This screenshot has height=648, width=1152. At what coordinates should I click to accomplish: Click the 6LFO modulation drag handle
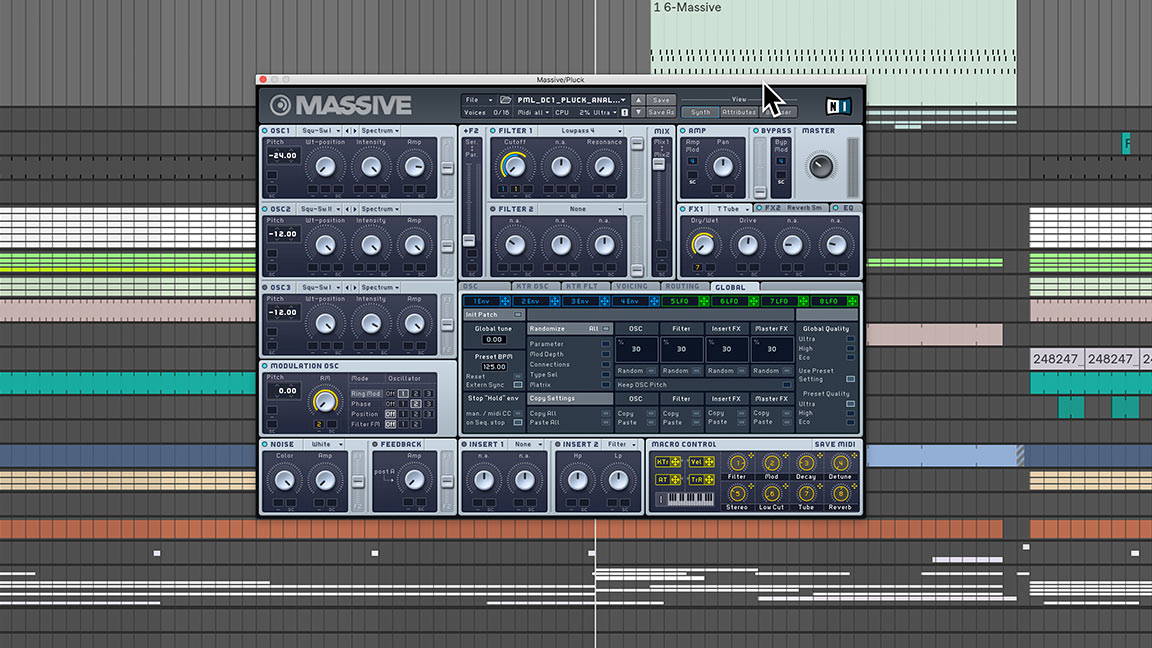pos(753,301)
